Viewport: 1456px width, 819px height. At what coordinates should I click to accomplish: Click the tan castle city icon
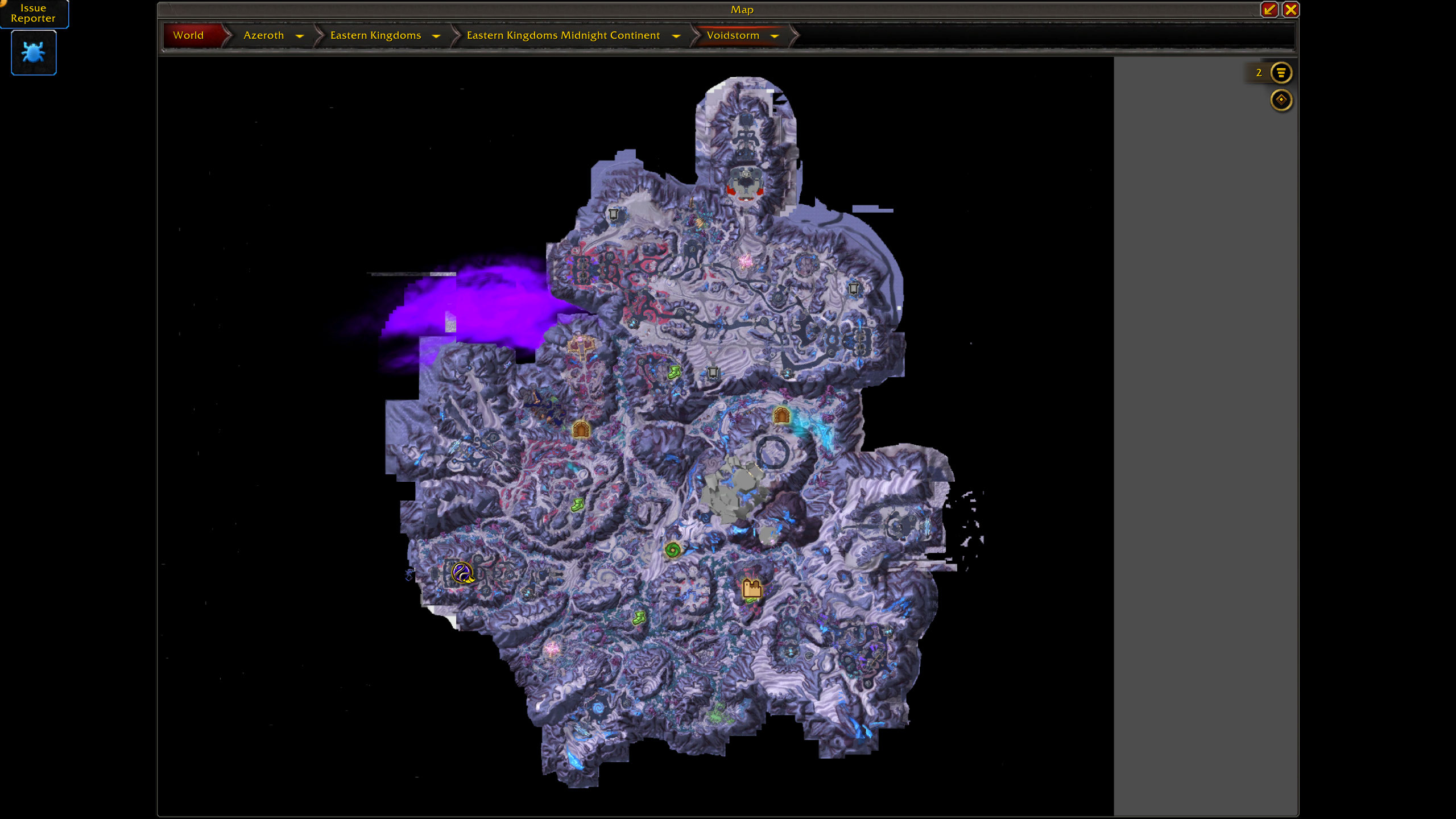pos(752,588)
